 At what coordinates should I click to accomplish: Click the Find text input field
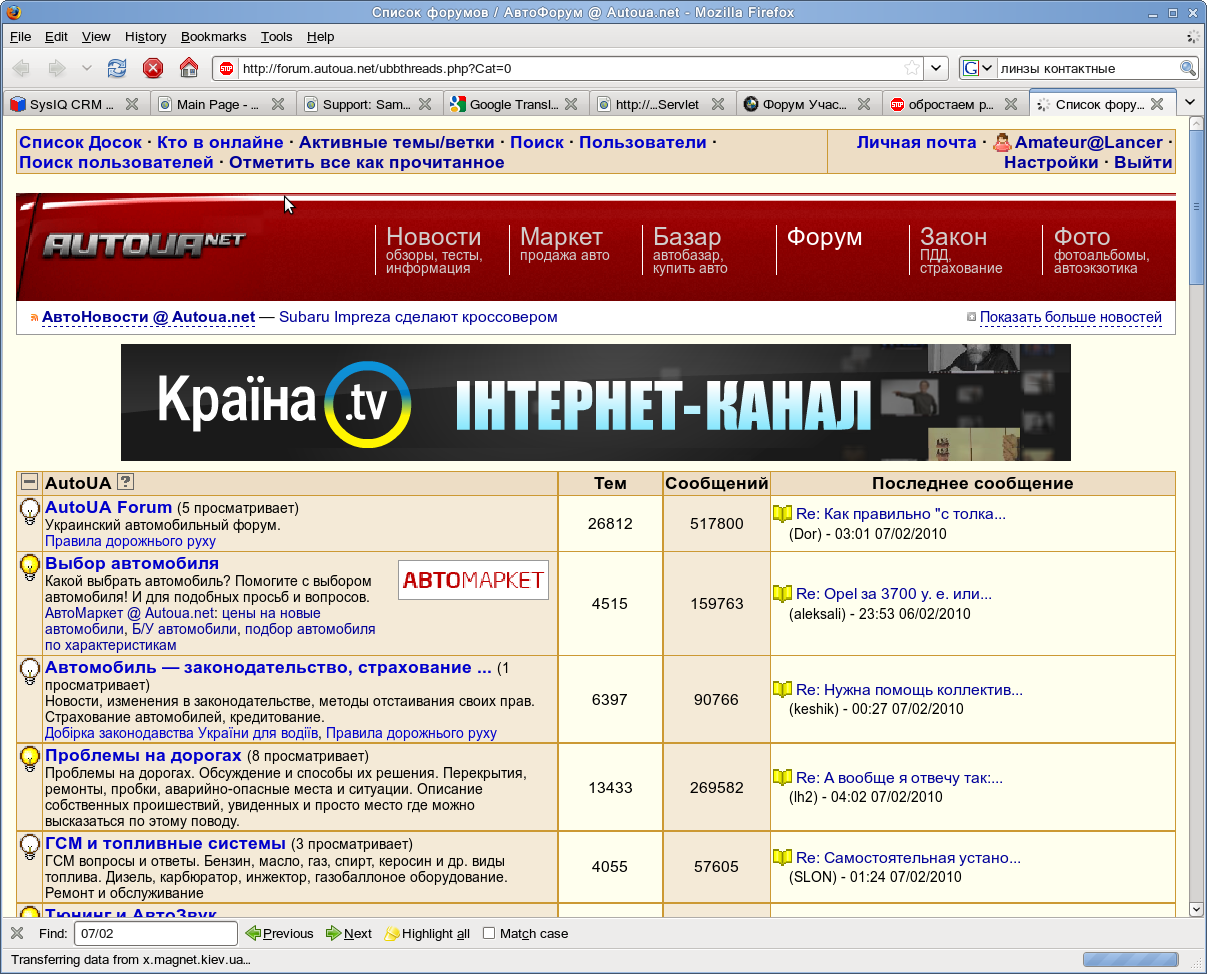point(156,933)
